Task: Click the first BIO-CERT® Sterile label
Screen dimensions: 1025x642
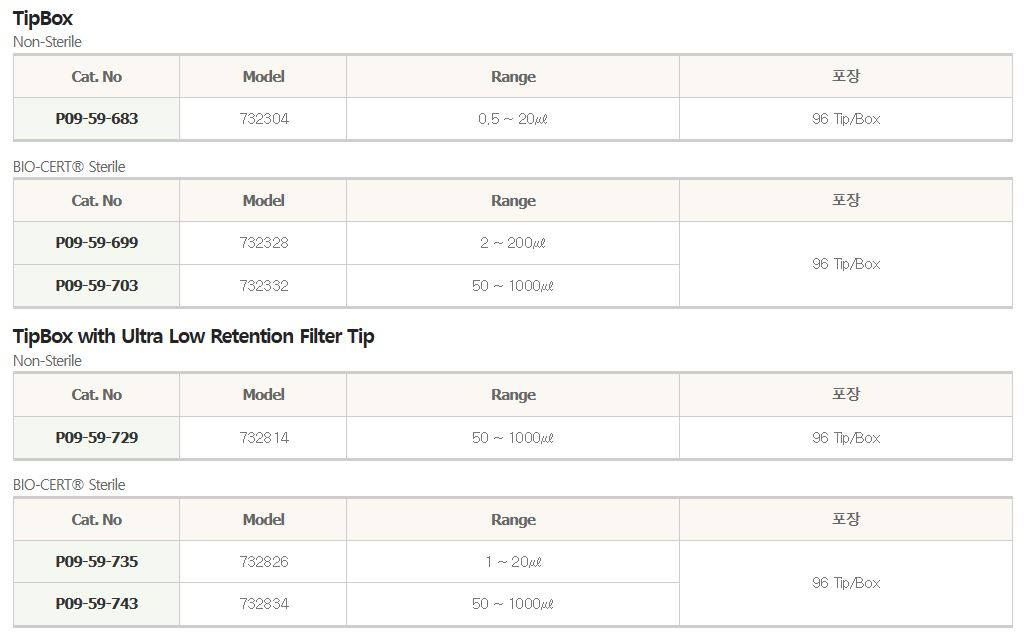Action: pos(69,167)
